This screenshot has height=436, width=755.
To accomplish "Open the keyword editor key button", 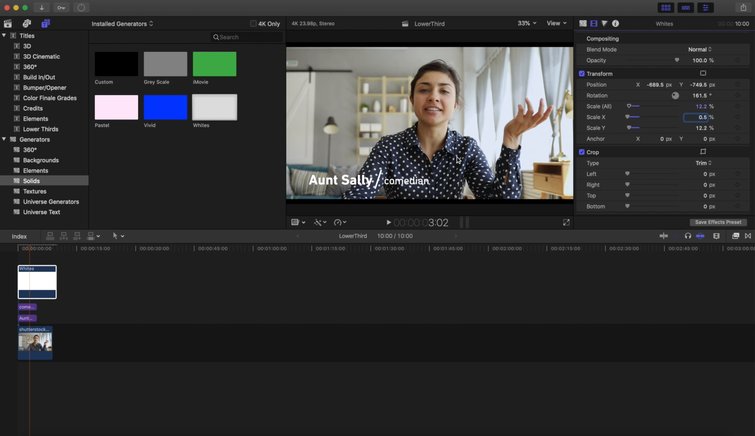I will click(x=61, y=7).
